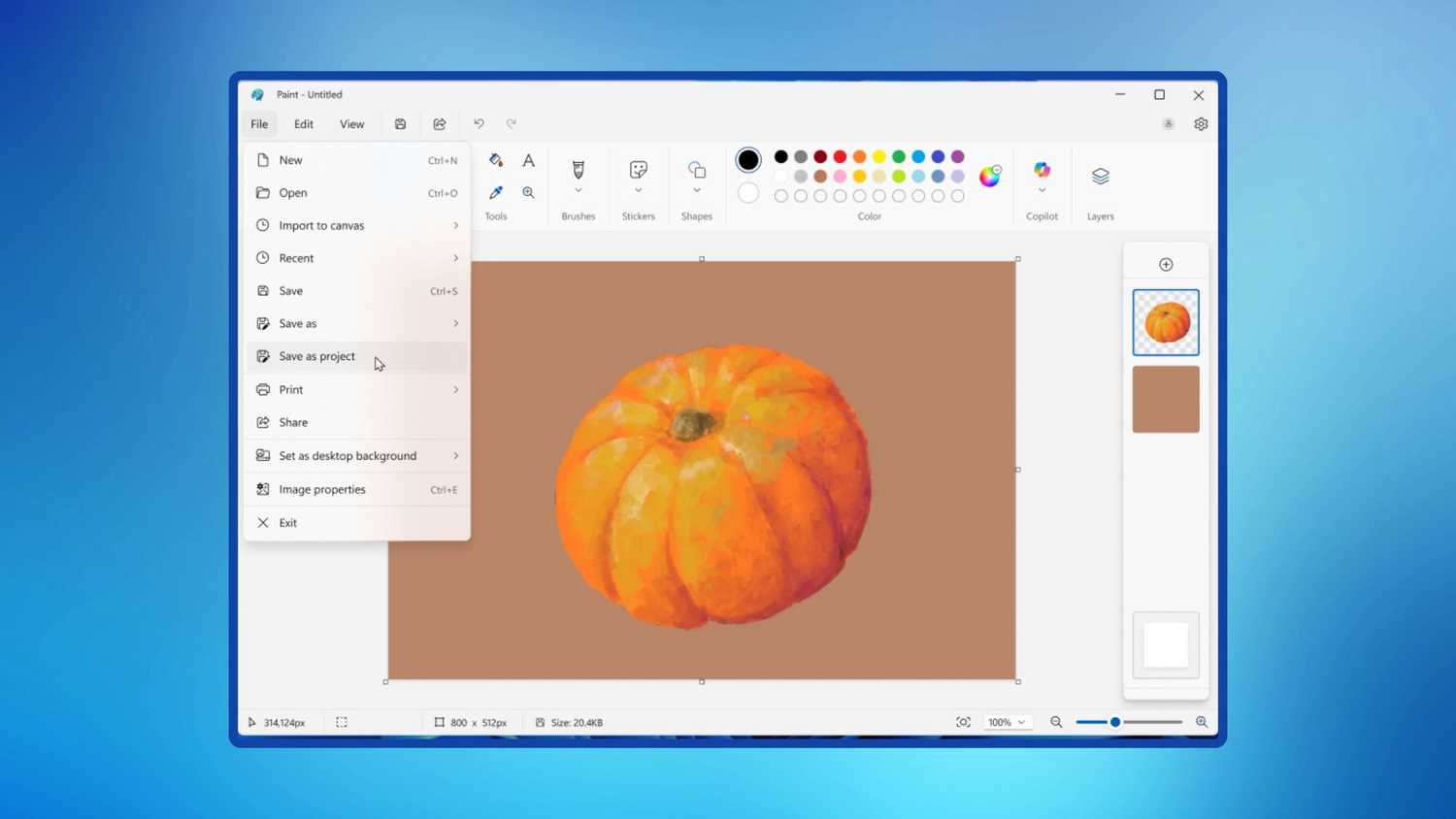Pick the yellow color swatch
Image resolution: width=1456 pixels, height=819 pixels.
tap(879, 156)
